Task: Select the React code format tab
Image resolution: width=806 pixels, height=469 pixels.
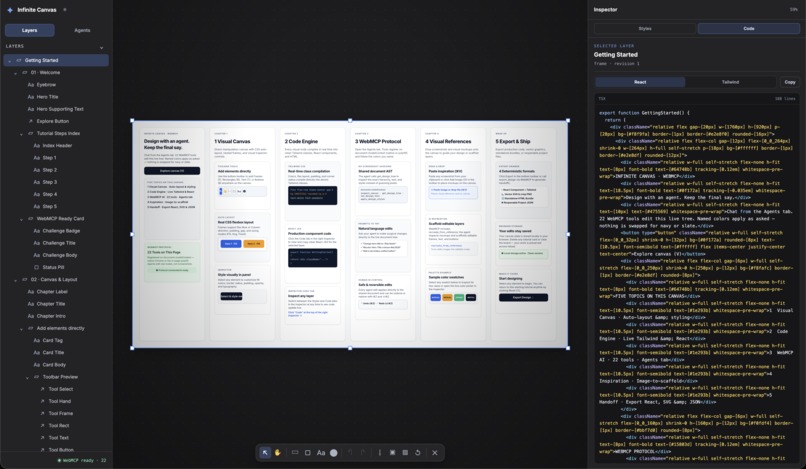Action: (x=640, y=82)
